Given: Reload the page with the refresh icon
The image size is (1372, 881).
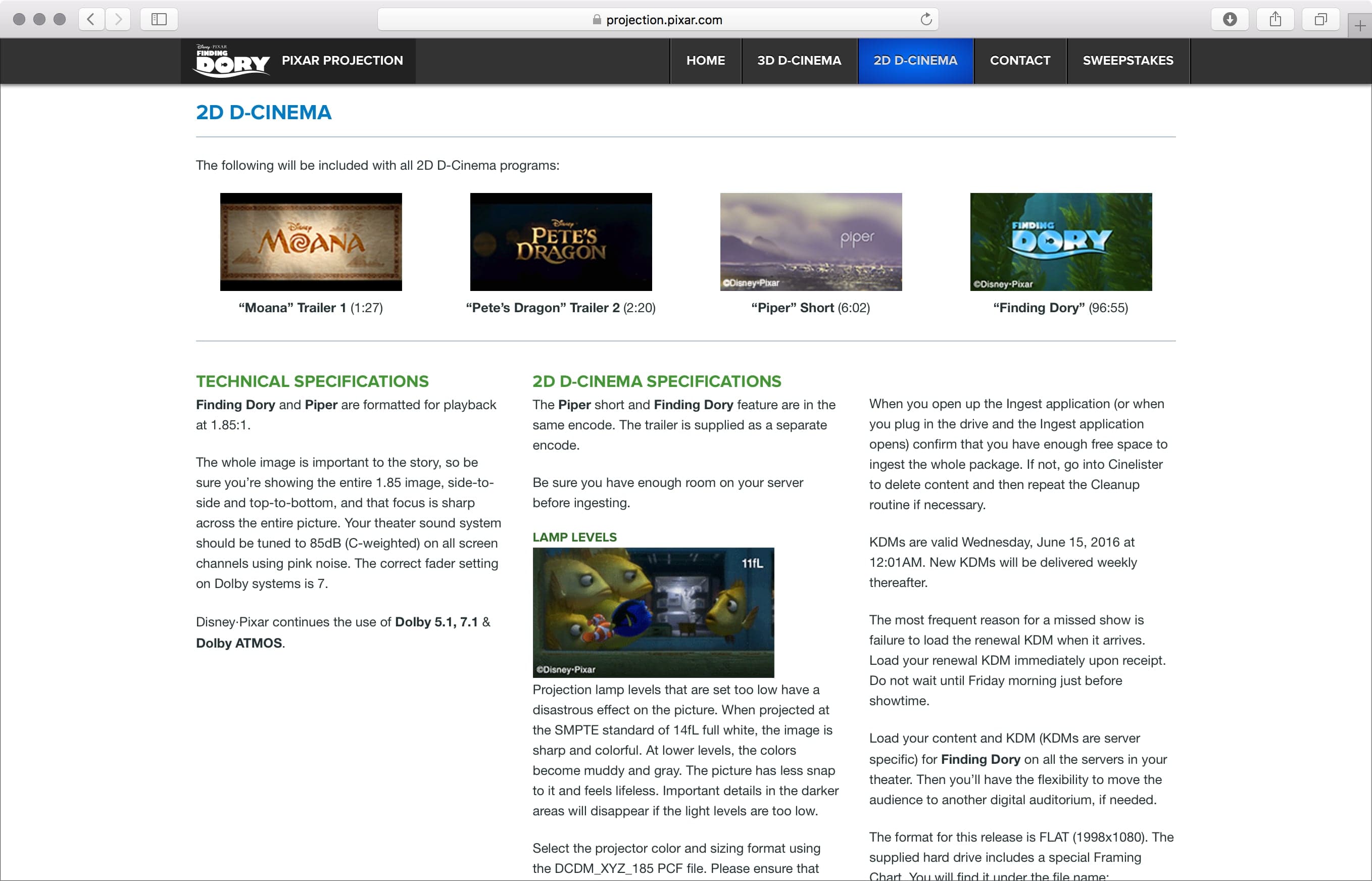Looking at the screenshot, I should pyautogui.click(x=926, y=20).
